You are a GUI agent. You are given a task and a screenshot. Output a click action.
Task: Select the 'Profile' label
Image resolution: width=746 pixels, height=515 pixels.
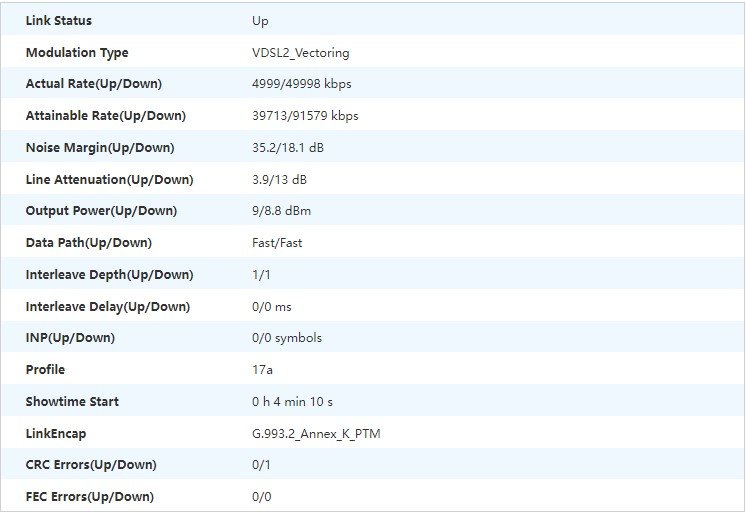(x=45, y=370)
